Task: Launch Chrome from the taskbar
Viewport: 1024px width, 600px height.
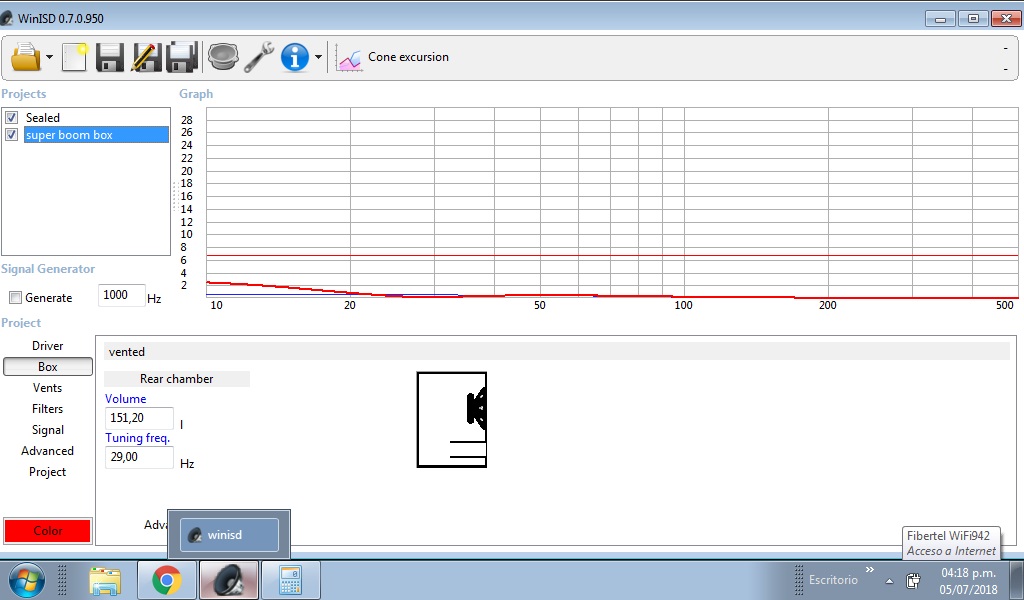Action: pyautogui.click(x=167, y=580)
